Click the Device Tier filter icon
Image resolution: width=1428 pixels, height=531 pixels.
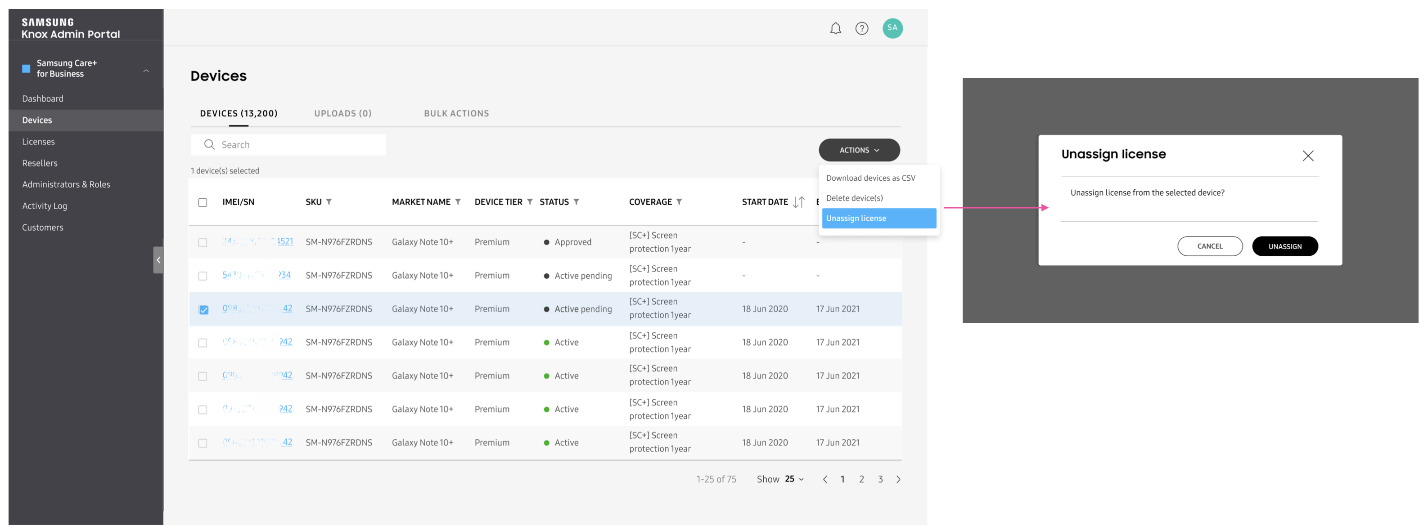(x=530, y=202)
